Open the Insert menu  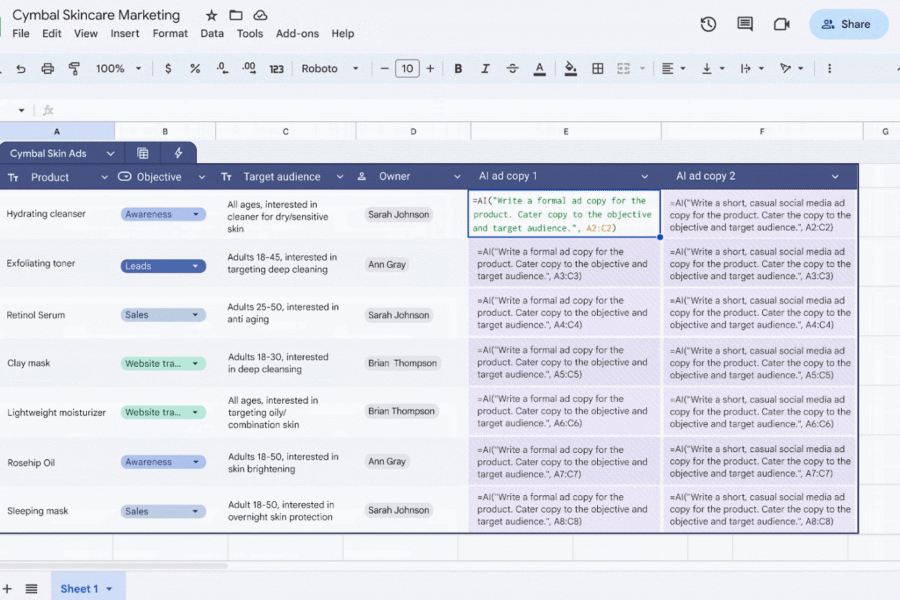pyautogui.click(x=125, y=34)
